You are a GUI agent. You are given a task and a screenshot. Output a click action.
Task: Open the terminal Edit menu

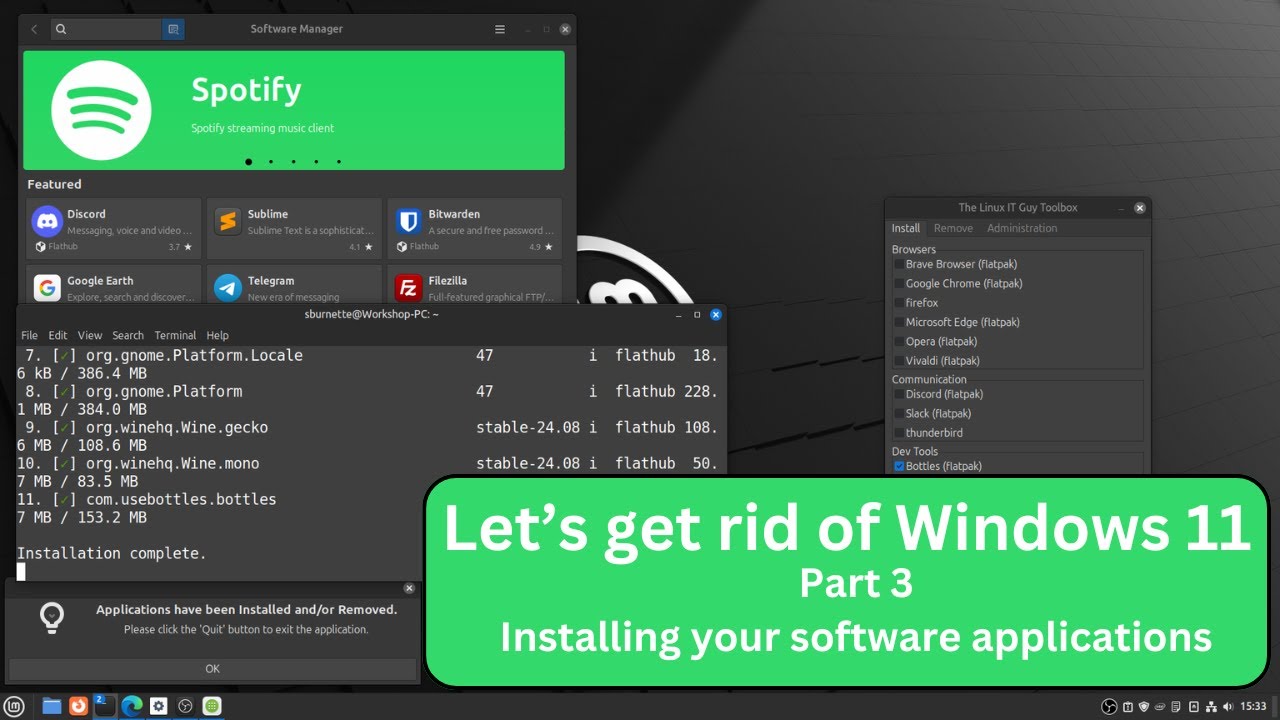click(58, 336)
